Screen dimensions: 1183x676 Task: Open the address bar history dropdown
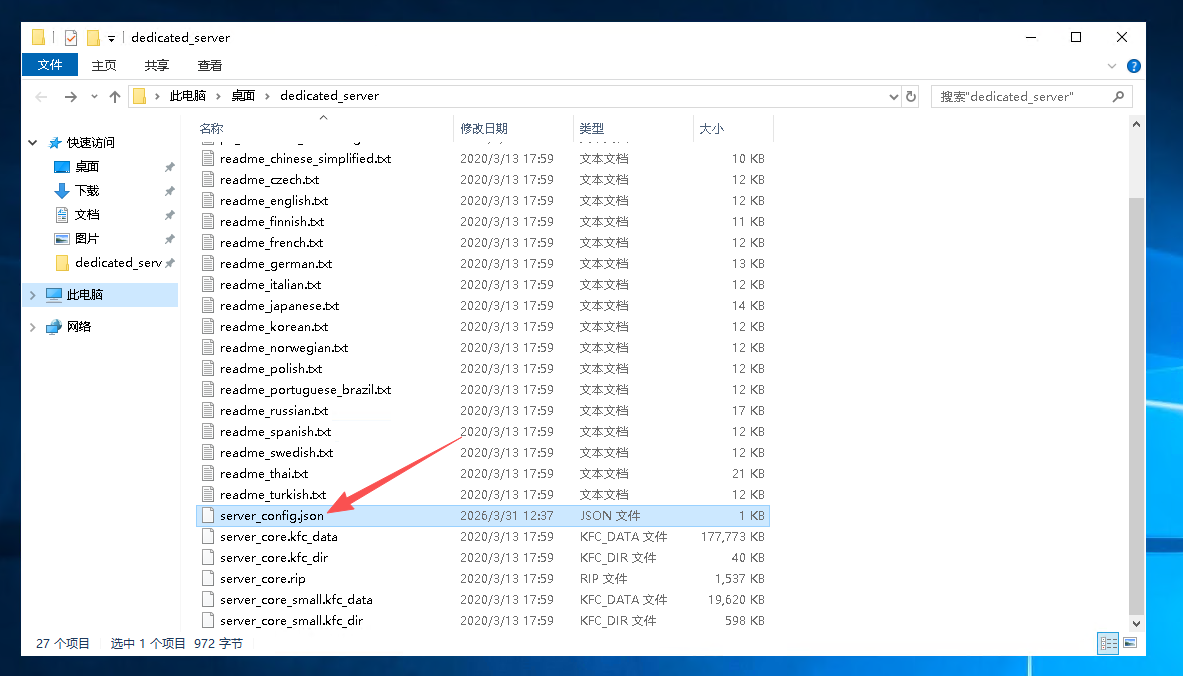(x=894, y=97)
